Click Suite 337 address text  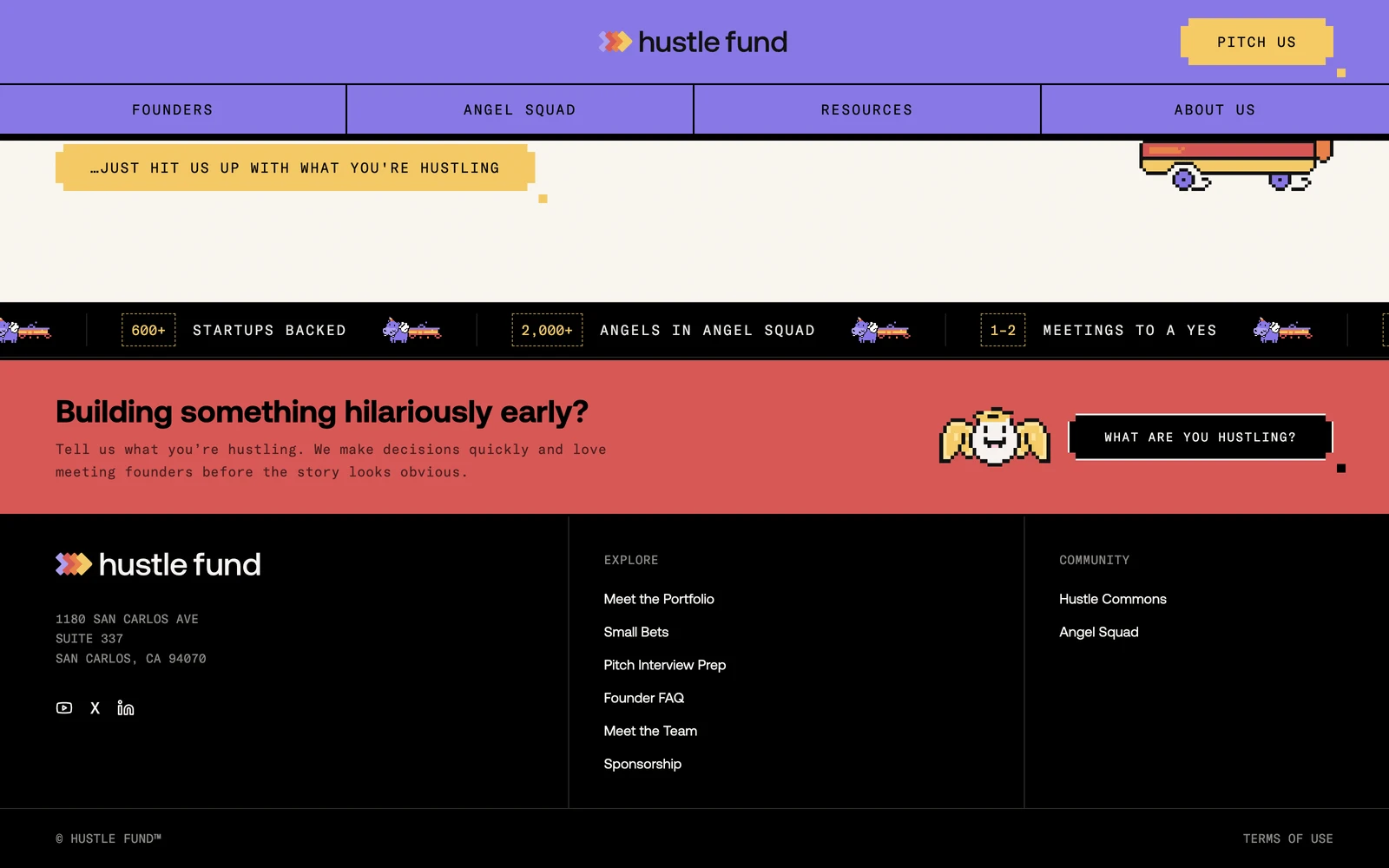click(x=89, y=639)
